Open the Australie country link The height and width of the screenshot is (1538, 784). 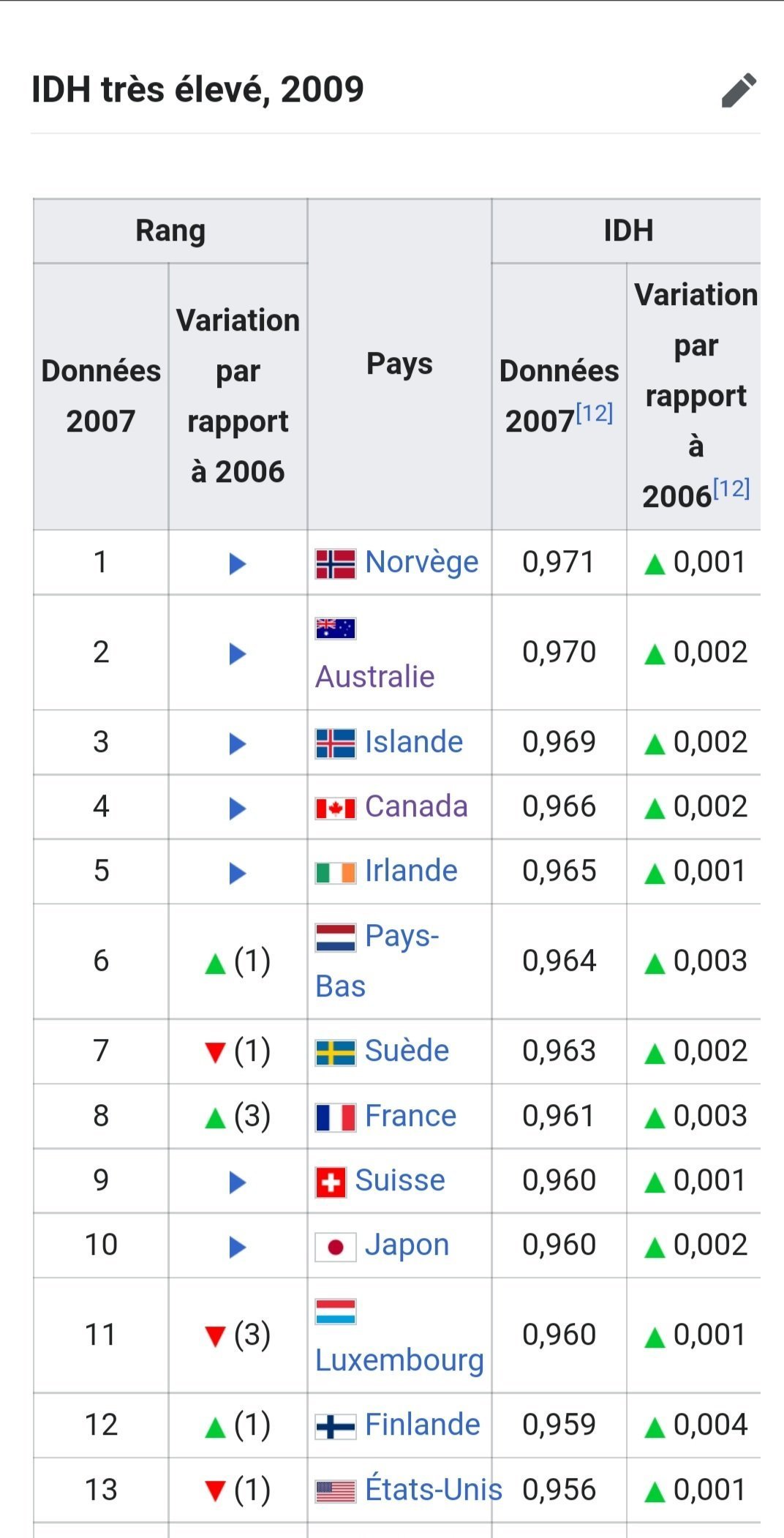click(x=374, y=677)
